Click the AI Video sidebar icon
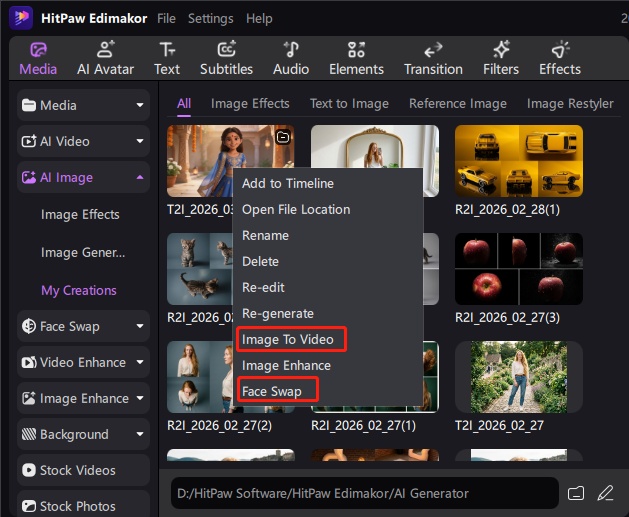Viewport: 629px width, 517px height. coord(28,141)
